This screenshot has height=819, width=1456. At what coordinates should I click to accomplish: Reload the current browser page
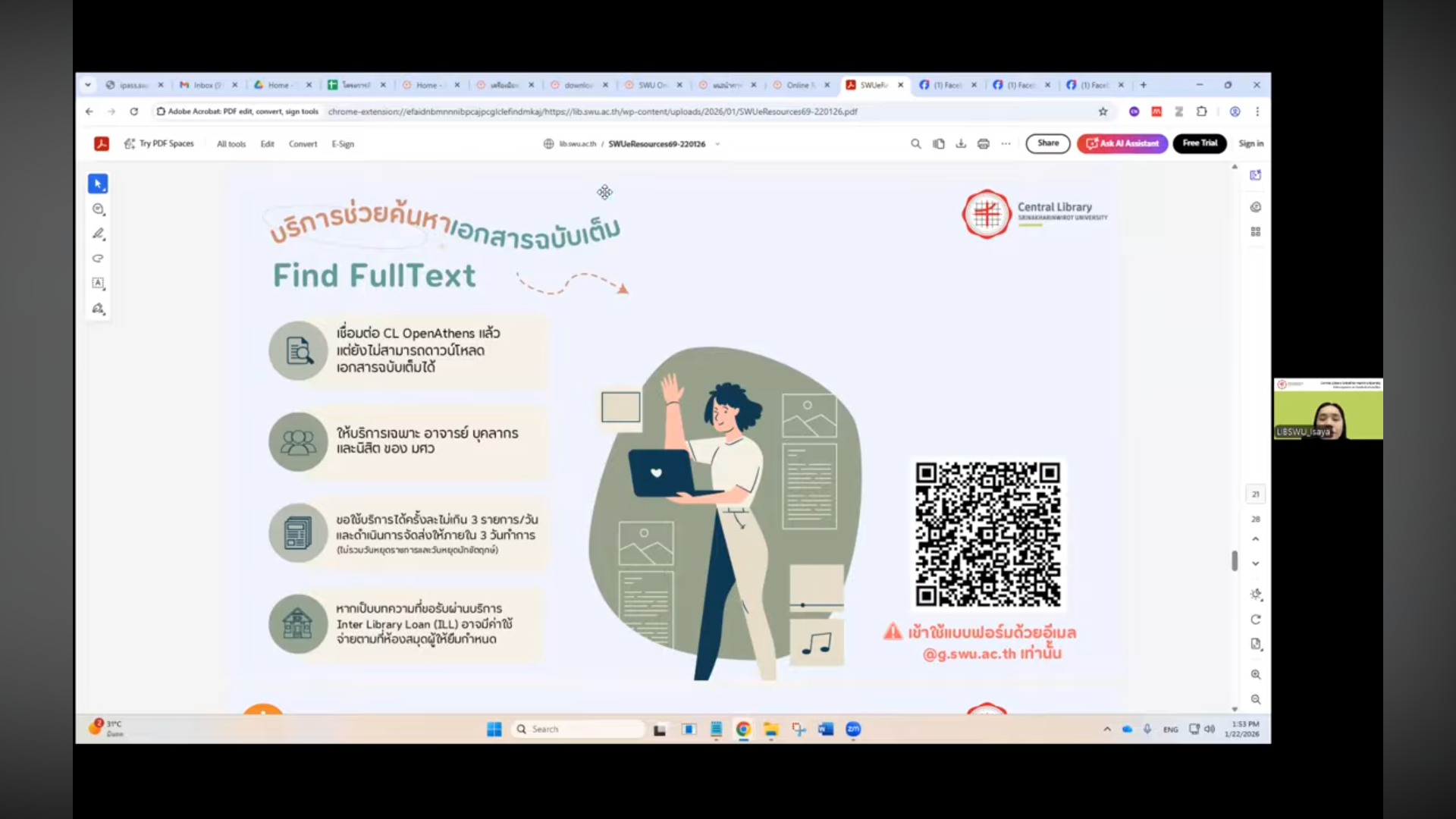tap(134, 111)
